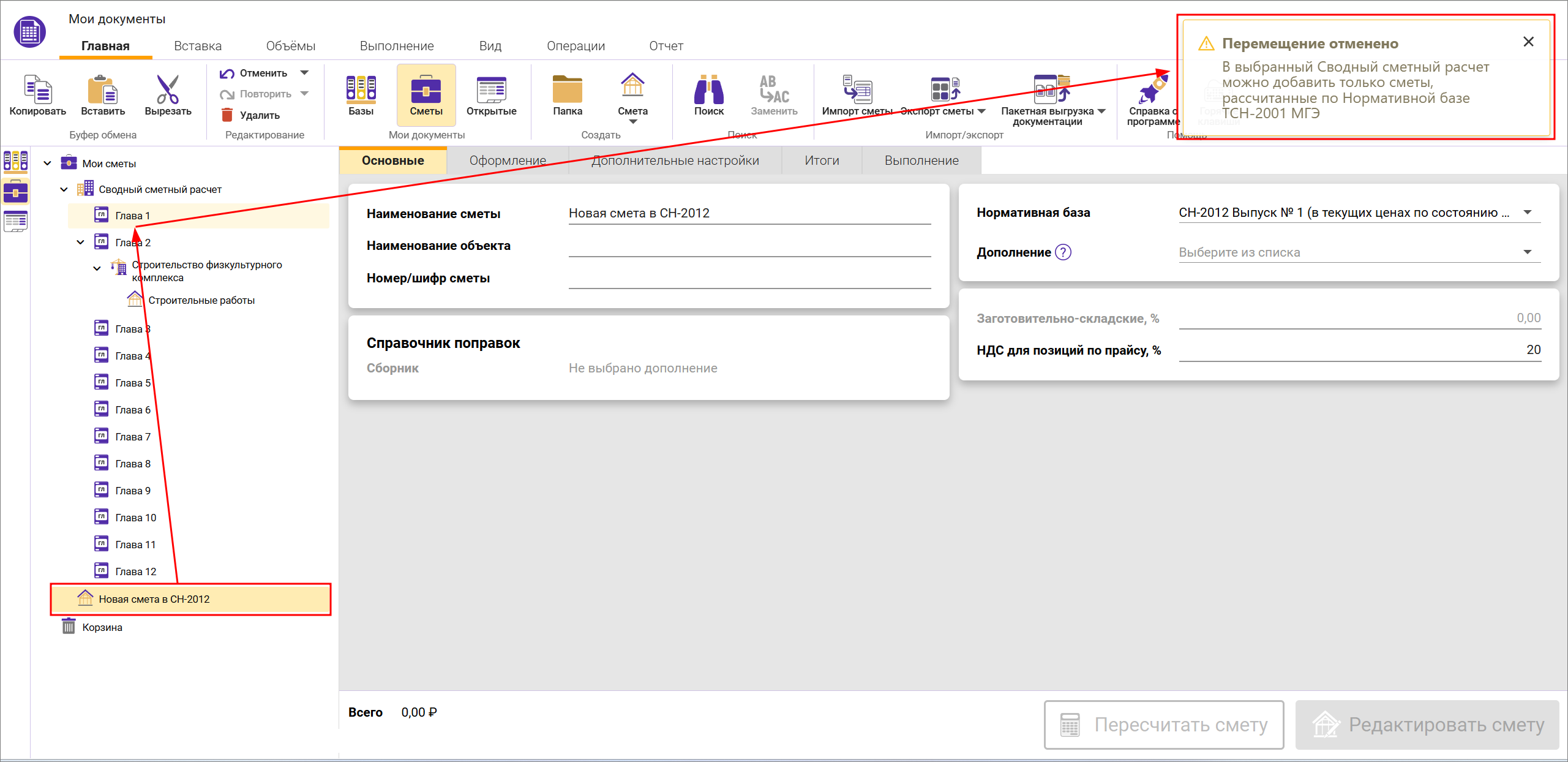The width and height of the screenshot is (1568, 762).
Task: Click the Delete (Удалить) trash icon
Action: [227, 115]
